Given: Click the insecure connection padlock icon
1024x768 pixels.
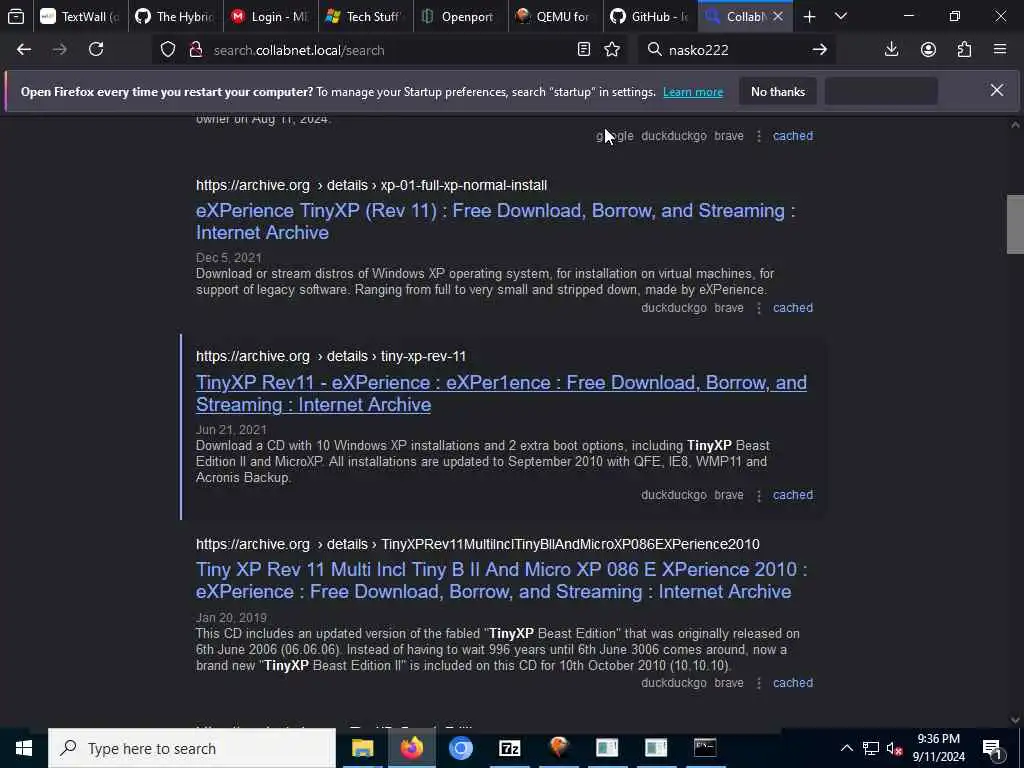Looking at the screenshot, I should [195, 50].
